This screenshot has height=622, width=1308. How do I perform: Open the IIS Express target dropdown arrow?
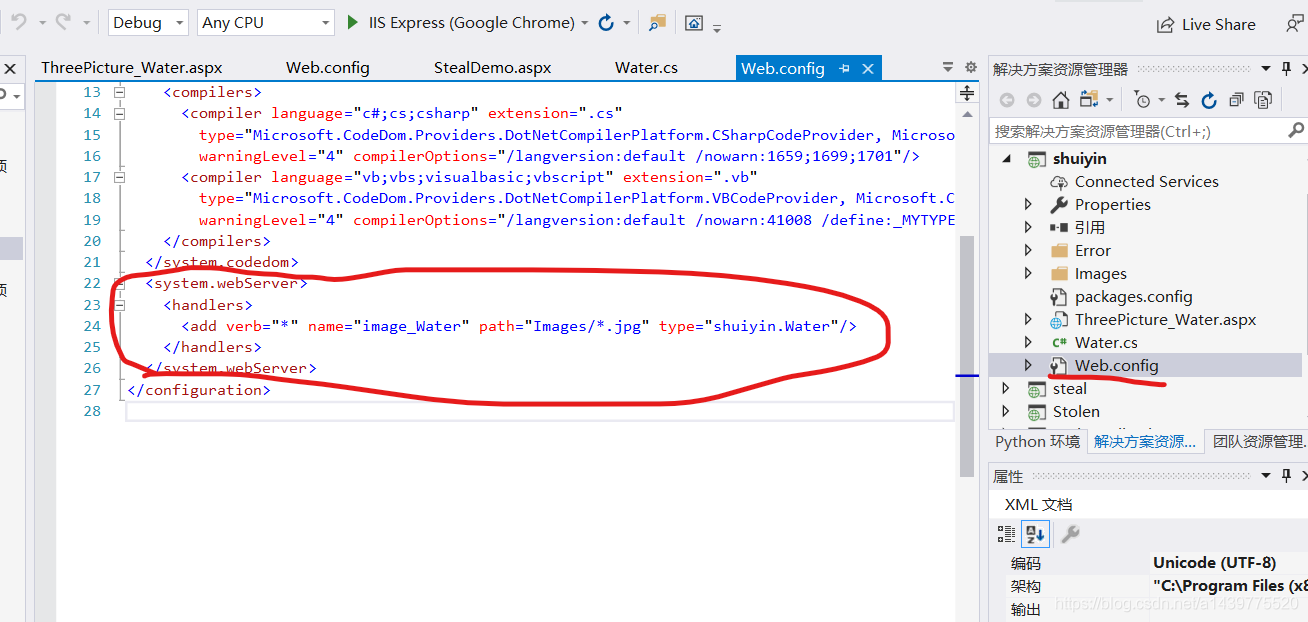click(584, 22)
